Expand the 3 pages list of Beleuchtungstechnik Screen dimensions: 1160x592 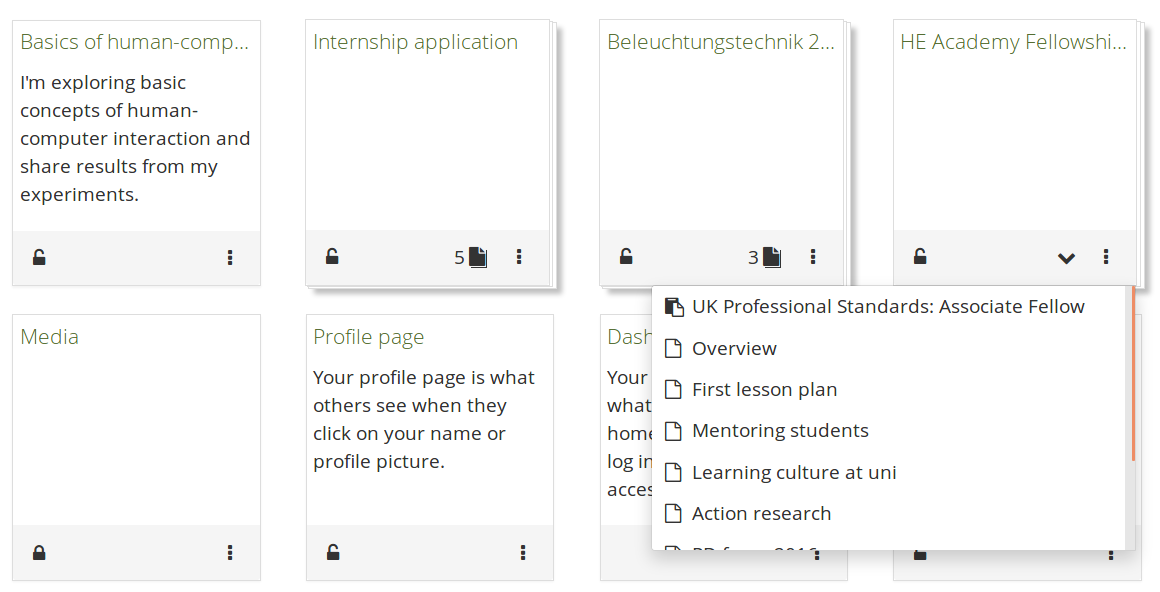[x=765, y=257]
